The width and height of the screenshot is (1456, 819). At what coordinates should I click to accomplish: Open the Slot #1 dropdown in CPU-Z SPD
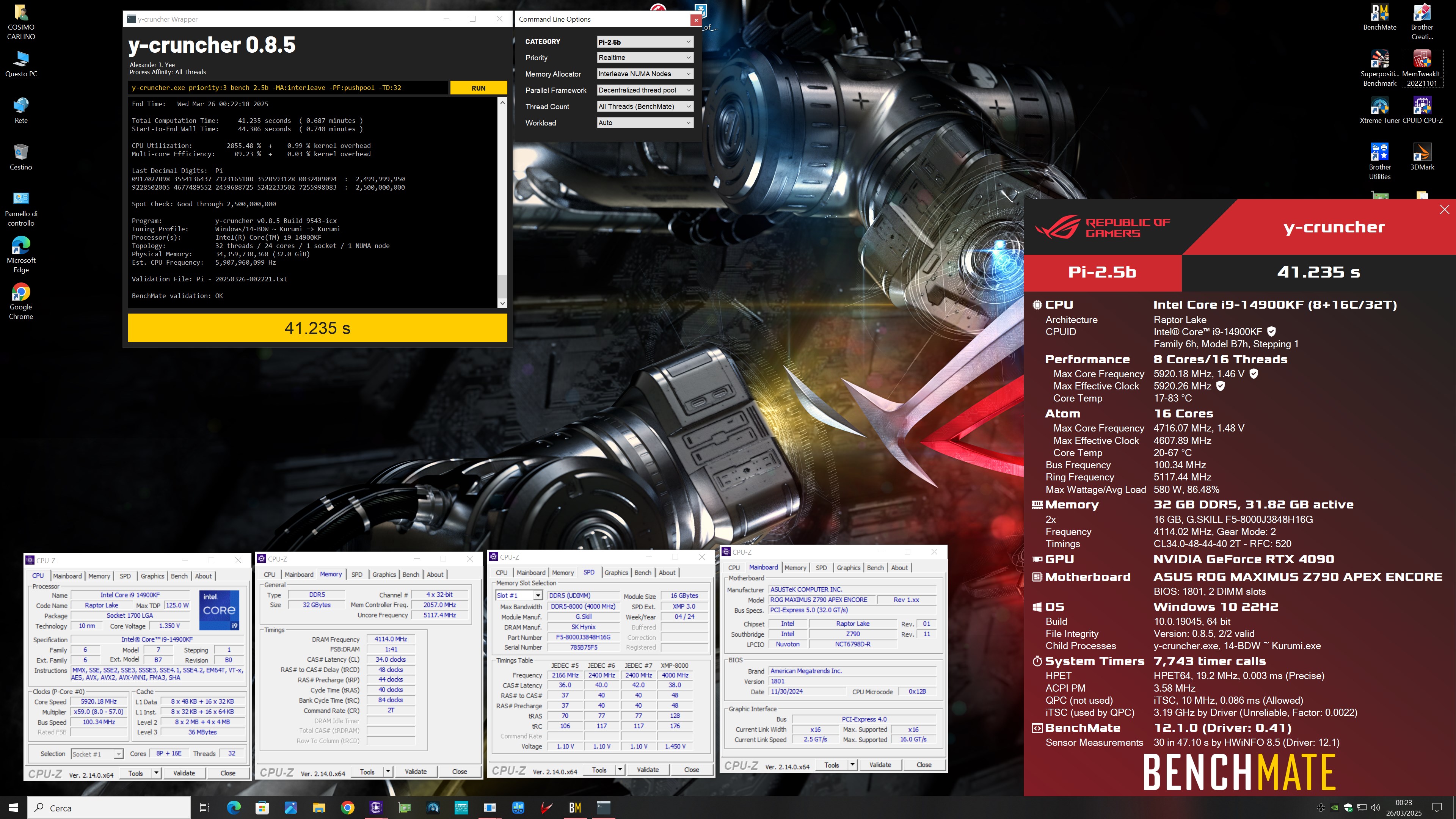519,595
